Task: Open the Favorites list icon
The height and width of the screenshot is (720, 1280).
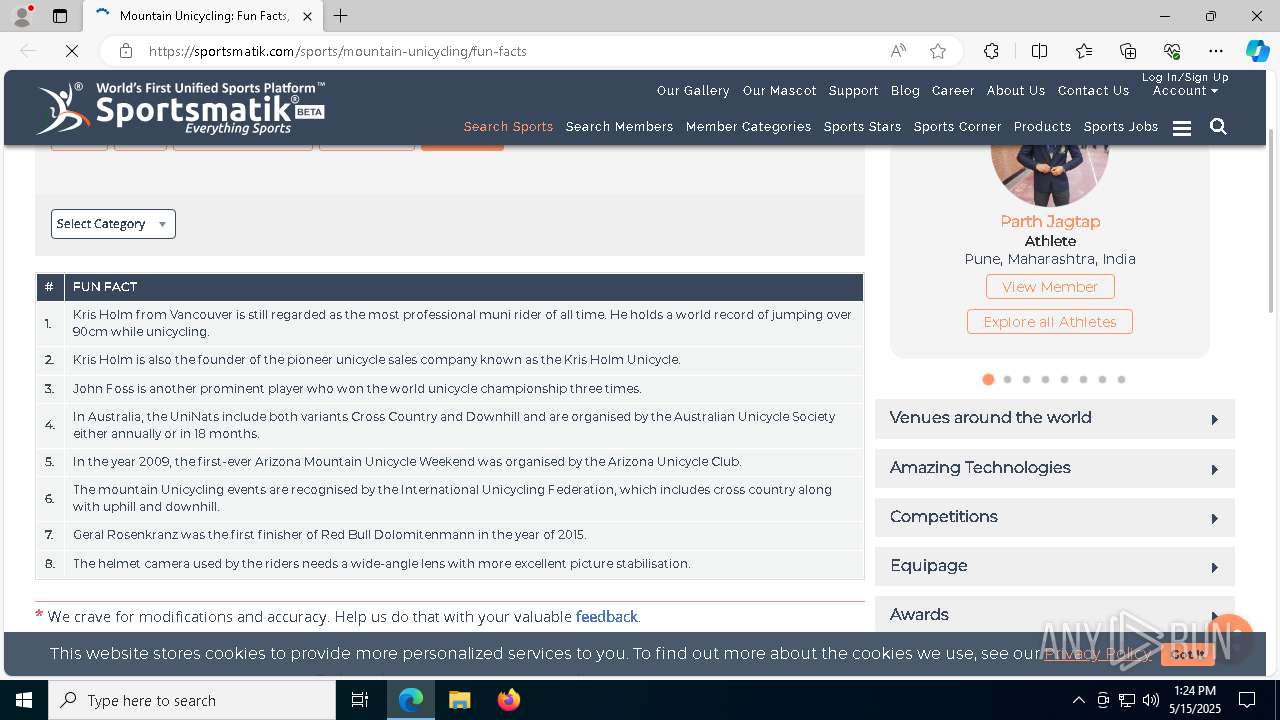Action: click(1084, 51)
